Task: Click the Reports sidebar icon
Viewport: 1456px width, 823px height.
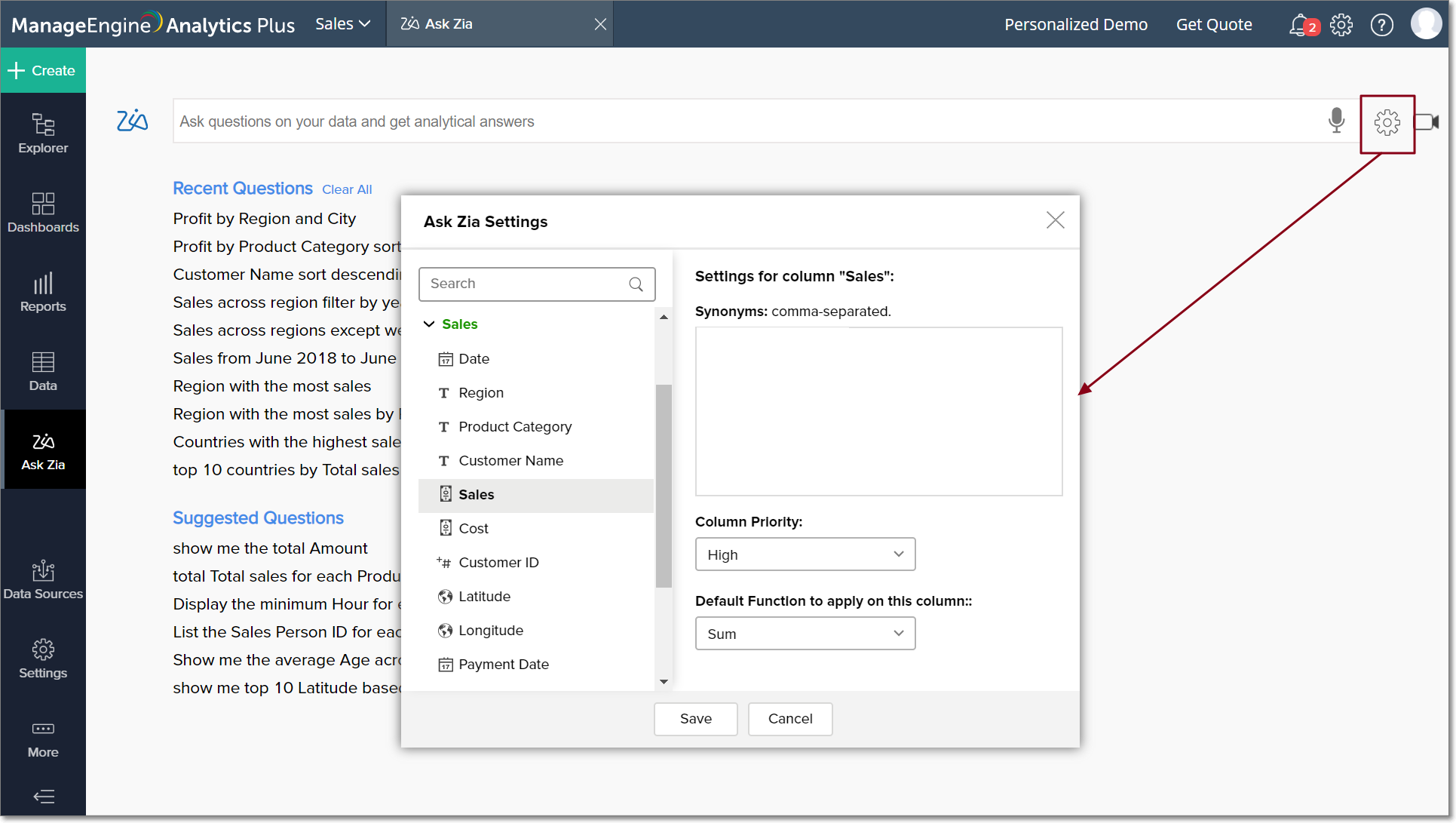Action: (43, 292)
